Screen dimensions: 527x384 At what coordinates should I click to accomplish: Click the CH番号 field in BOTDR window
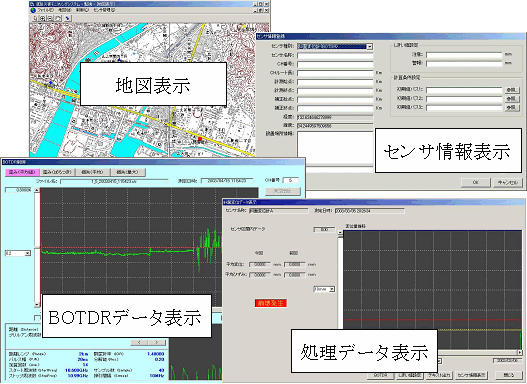point(290,180)
